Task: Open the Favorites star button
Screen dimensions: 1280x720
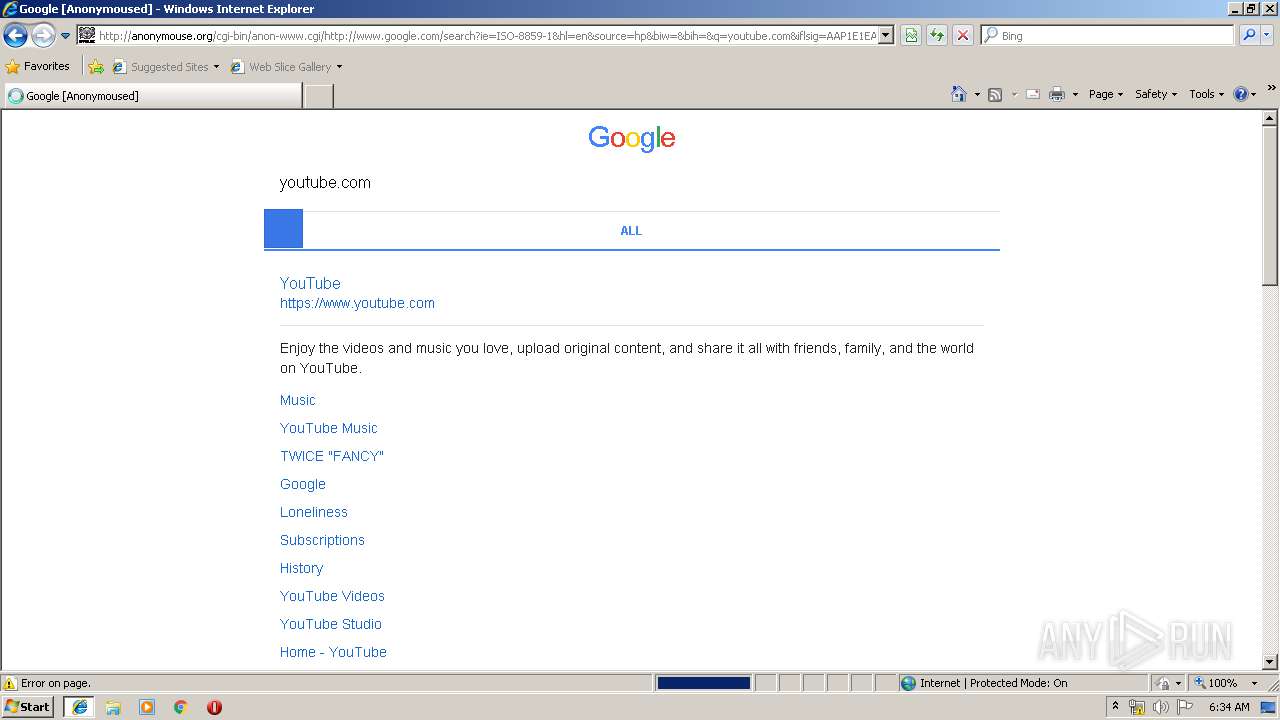Action: click(38, 66)
